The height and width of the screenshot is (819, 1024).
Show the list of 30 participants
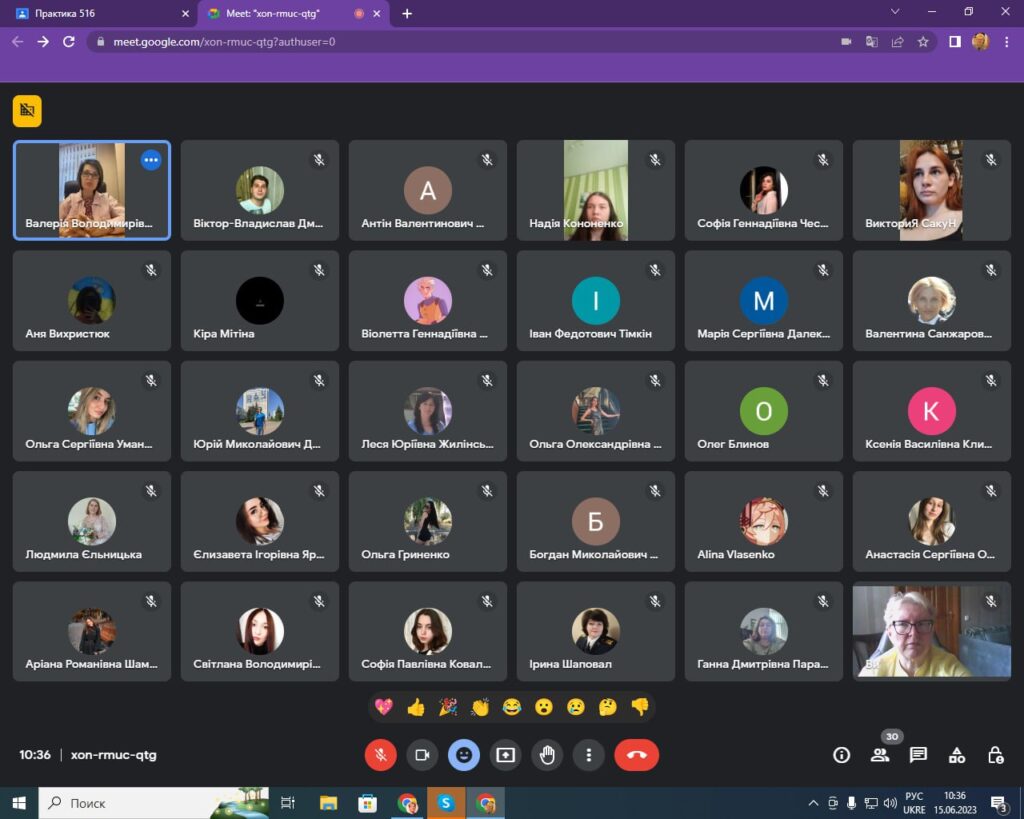click(x=880, y=755)
